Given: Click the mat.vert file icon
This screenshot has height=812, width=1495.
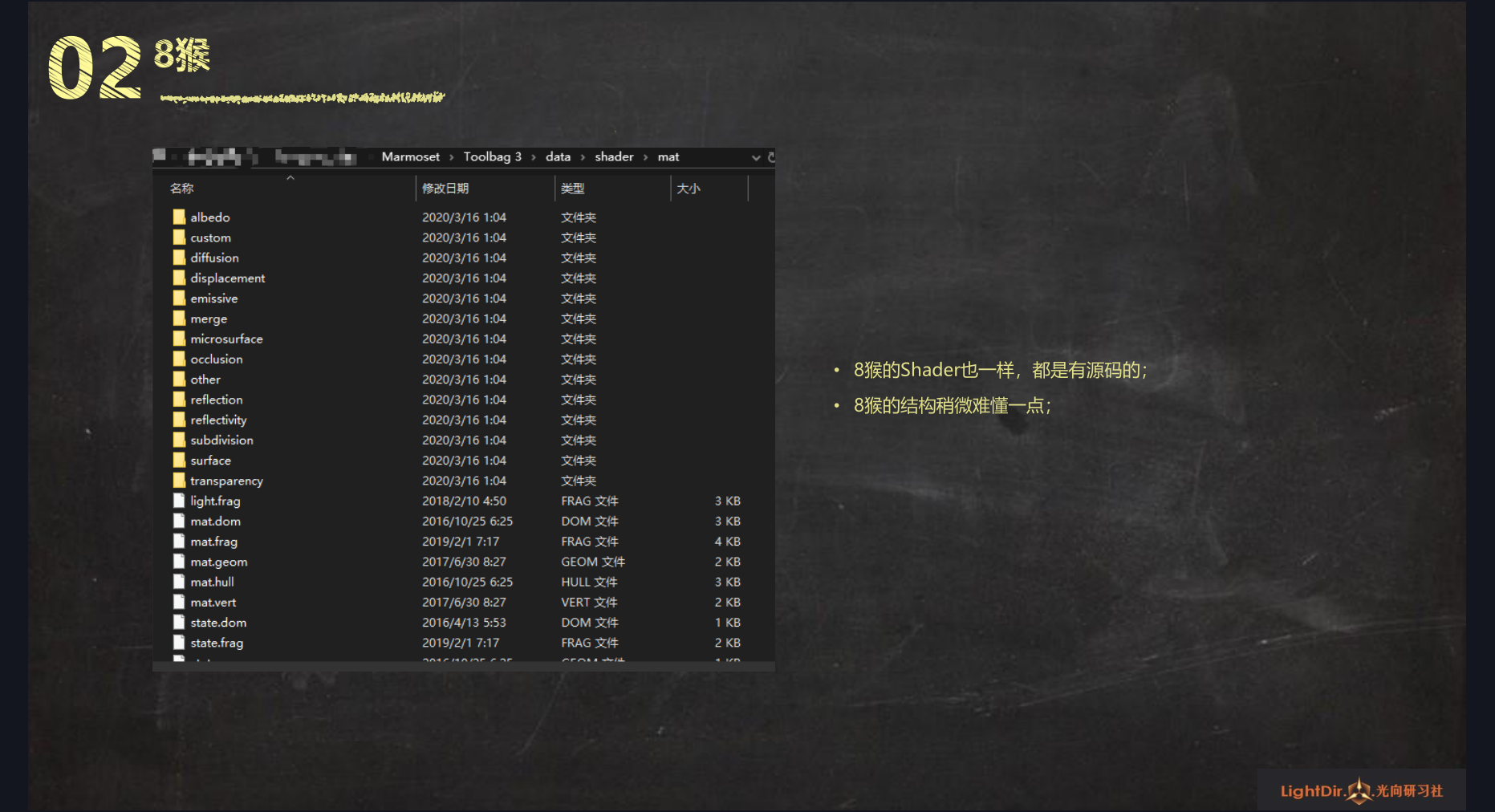Looking at the screenshot, I should pyautogui.click(x=179, y=602).
